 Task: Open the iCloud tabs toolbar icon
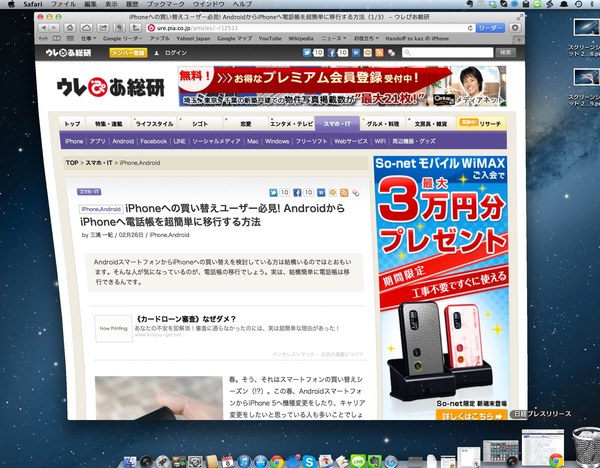(x=88, y=29)
